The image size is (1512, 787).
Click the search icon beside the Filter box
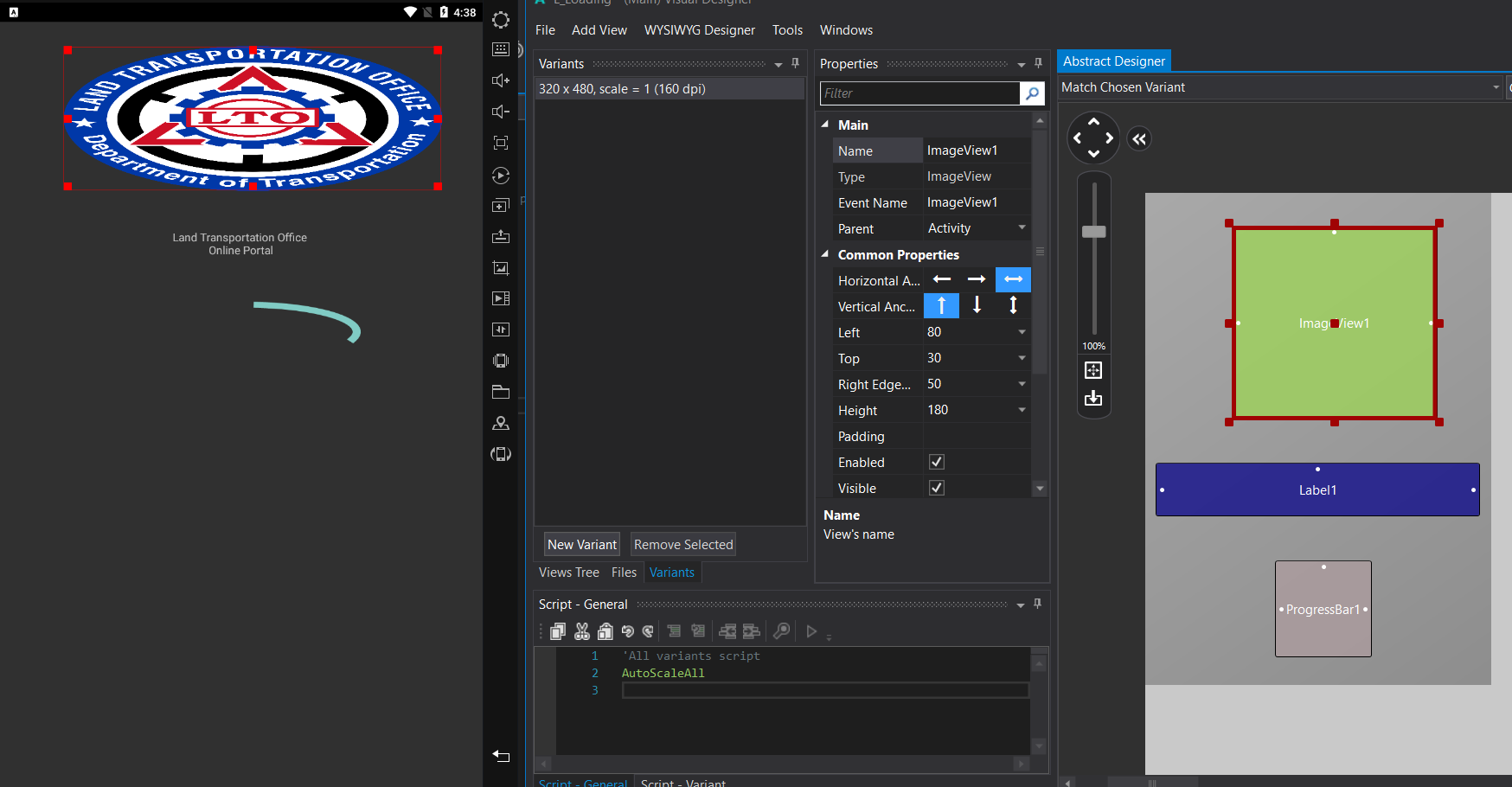pyautogui.click(x=1032, y=93)
